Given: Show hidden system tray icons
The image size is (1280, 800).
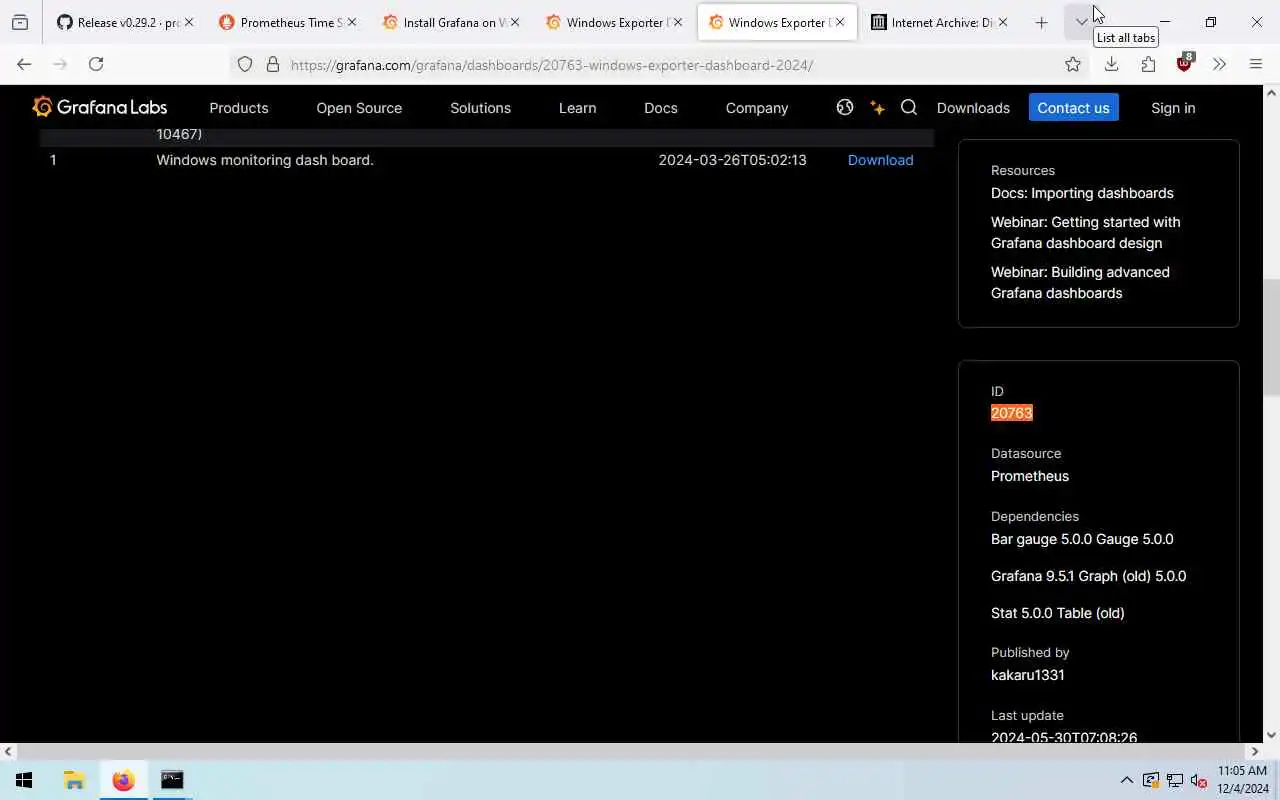Looking at the screenshot, I should [x=1127, y=780].
